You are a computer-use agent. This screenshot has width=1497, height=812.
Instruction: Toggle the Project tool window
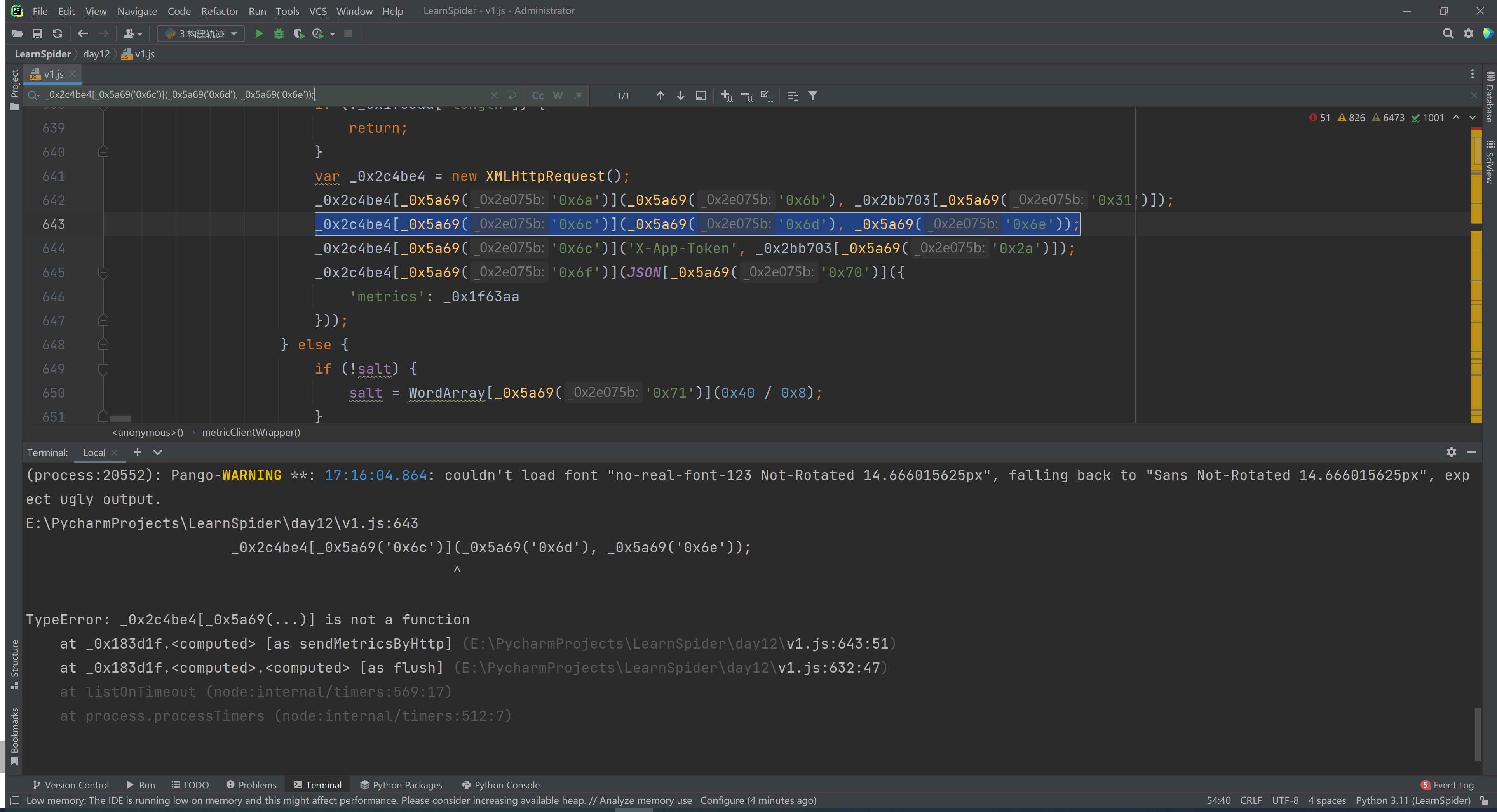tap(14, 89)
